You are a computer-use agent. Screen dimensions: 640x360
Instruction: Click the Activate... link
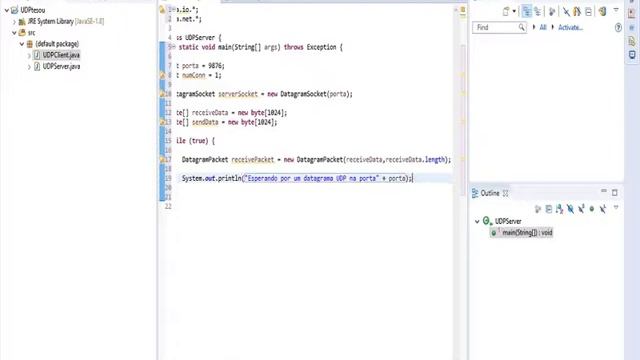[570, 27]
